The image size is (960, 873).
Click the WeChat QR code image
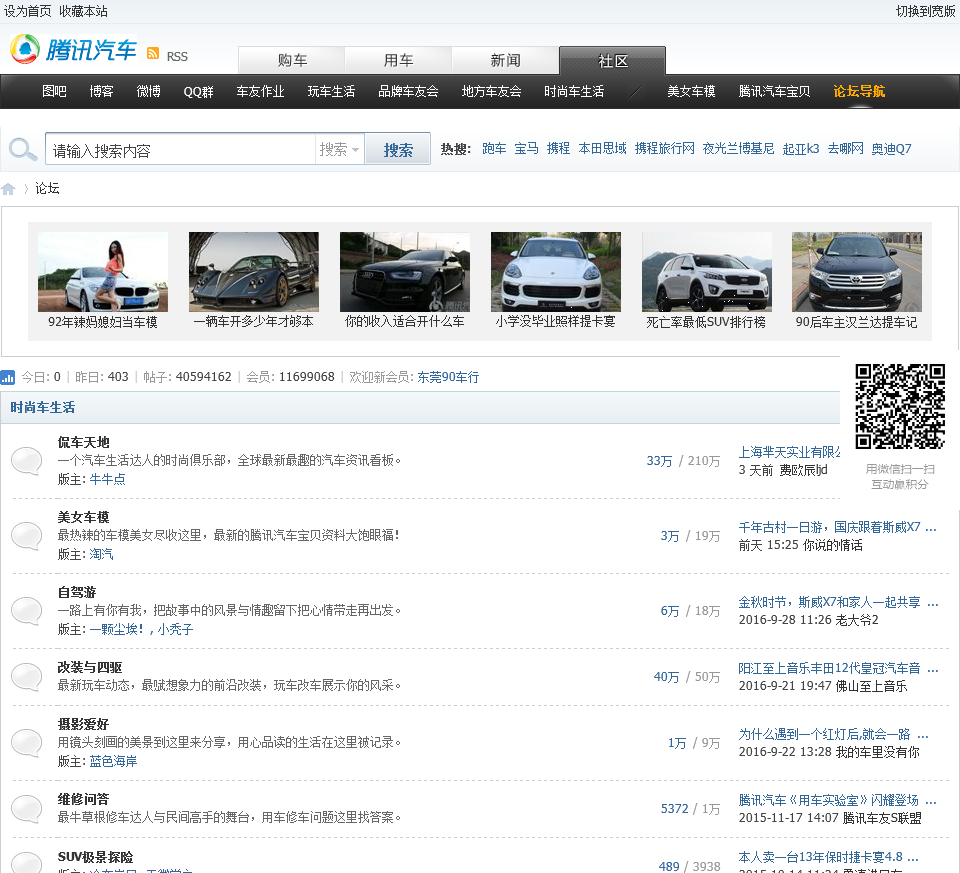coord(899,407)
